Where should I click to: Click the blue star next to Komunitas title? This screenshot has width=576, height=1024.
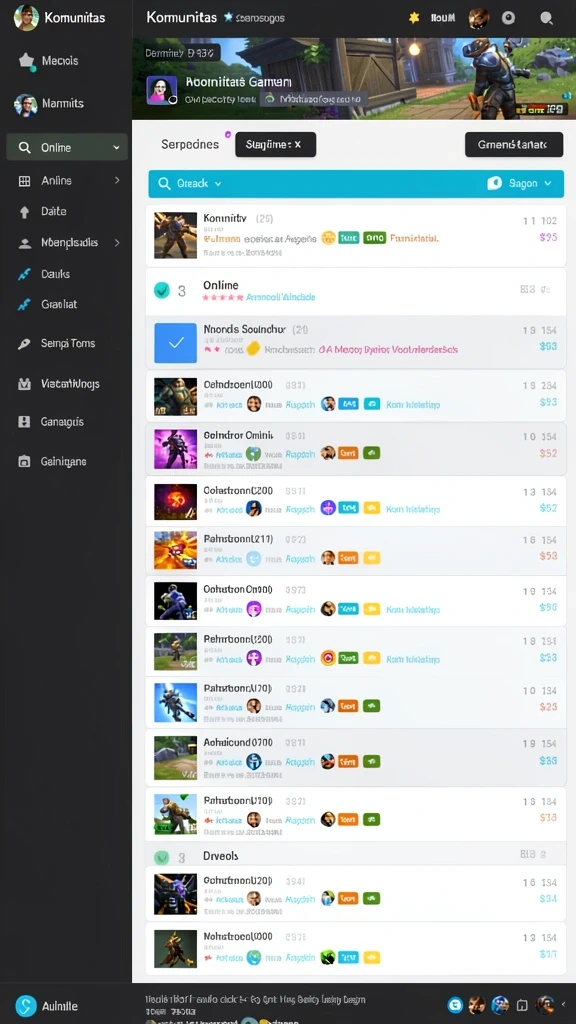[x=228, y=18]
